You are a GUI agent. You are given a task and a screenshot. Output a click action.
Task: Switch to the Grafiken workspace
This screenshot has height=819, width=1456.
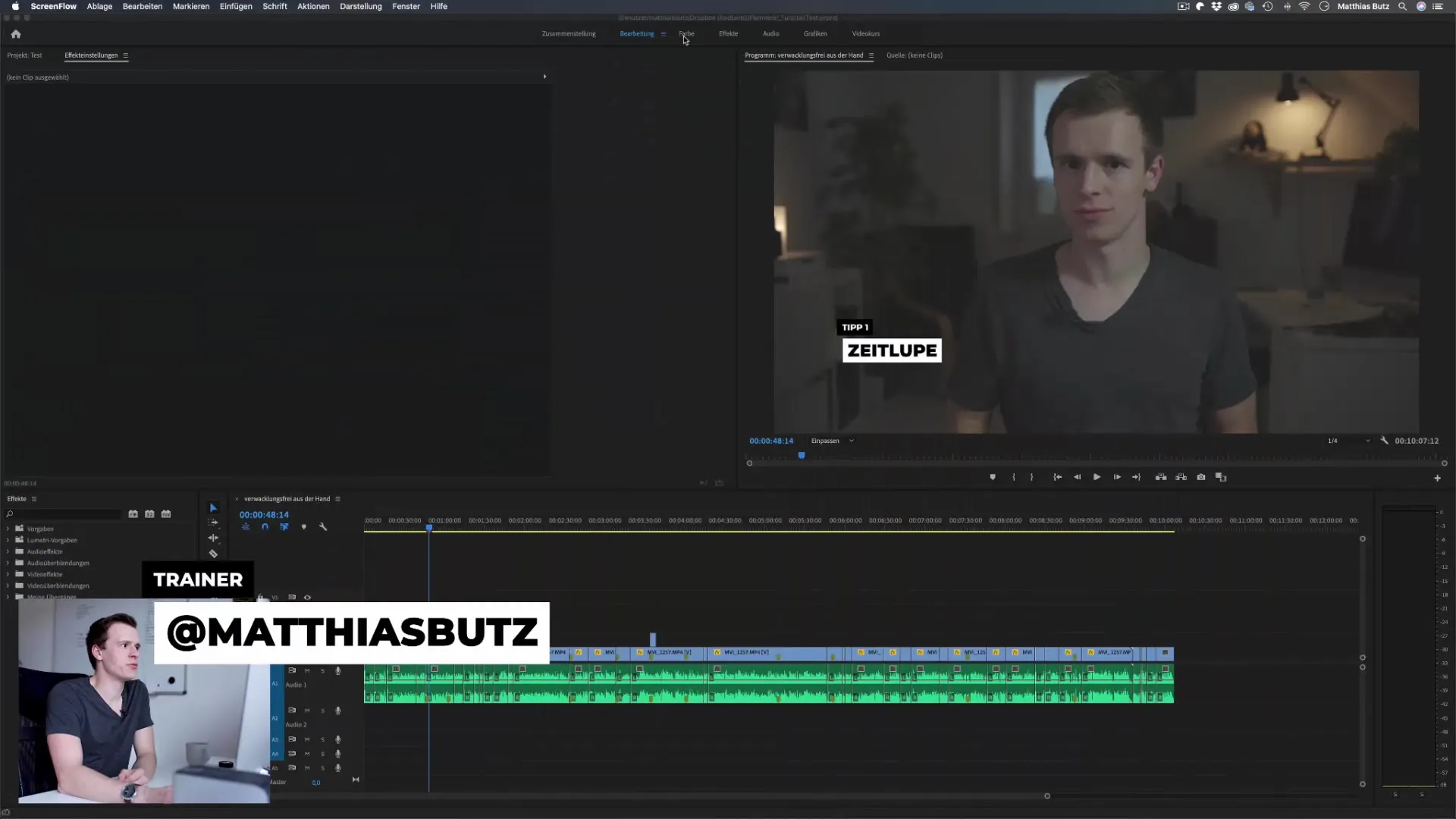815,33
